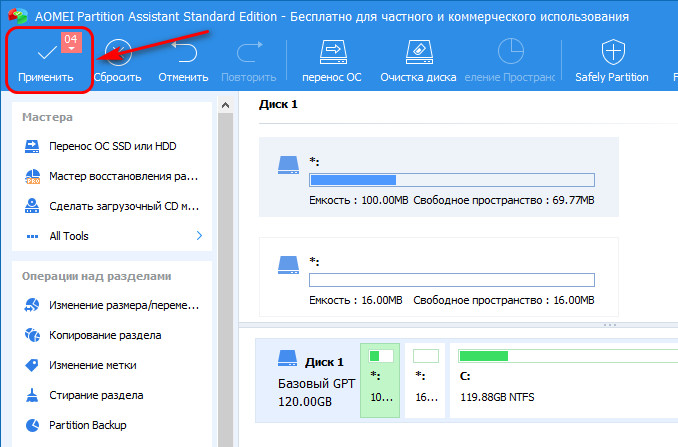The width and height of the screenshot is (678, 447).
Task: Click the wipe partition broom icon
Action: point(32,395)
